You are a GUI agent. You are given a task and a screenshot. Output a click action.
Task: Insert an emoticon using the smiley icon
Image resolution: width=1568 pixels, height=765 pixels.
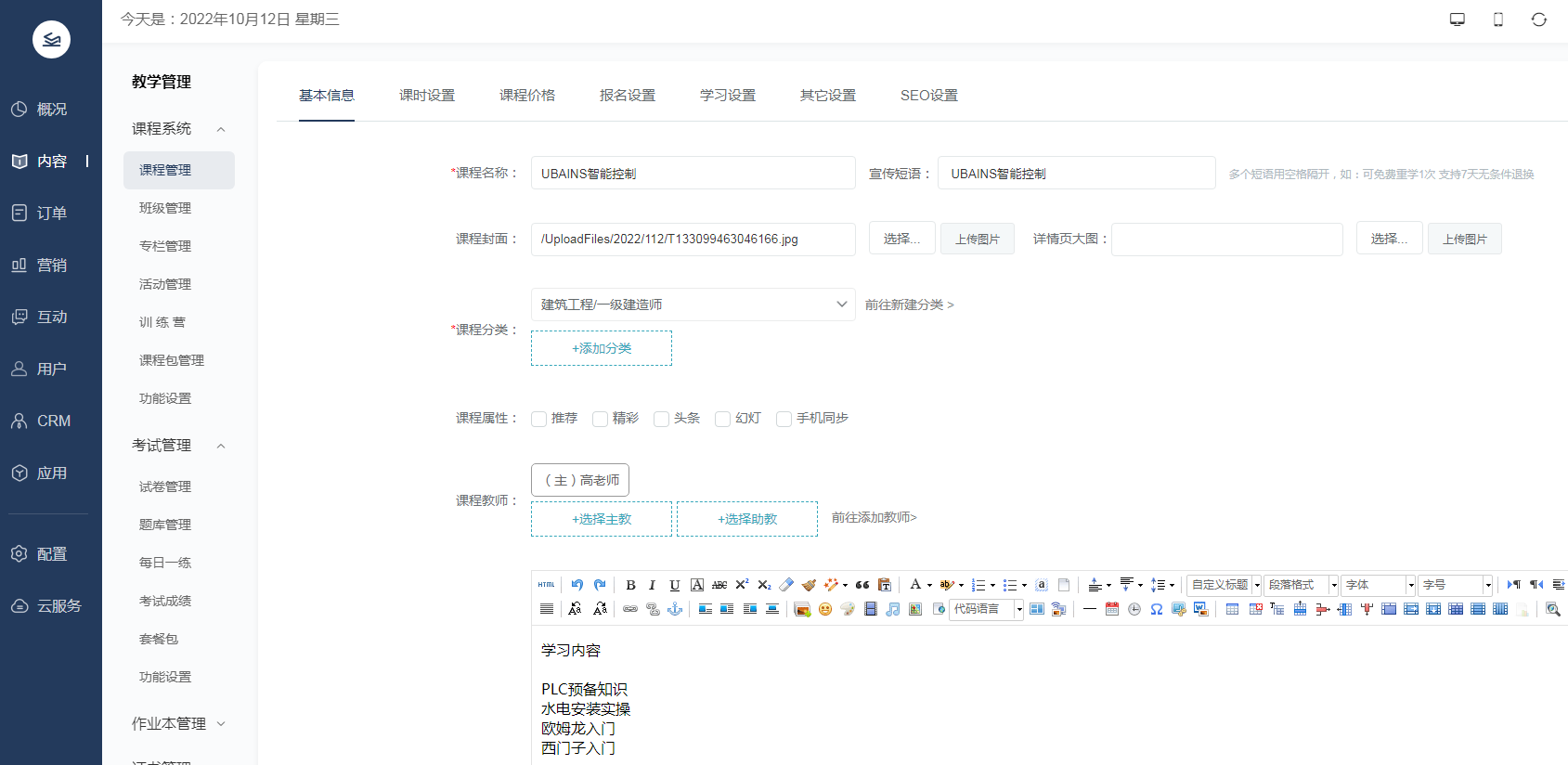click(x=824, y=609)
